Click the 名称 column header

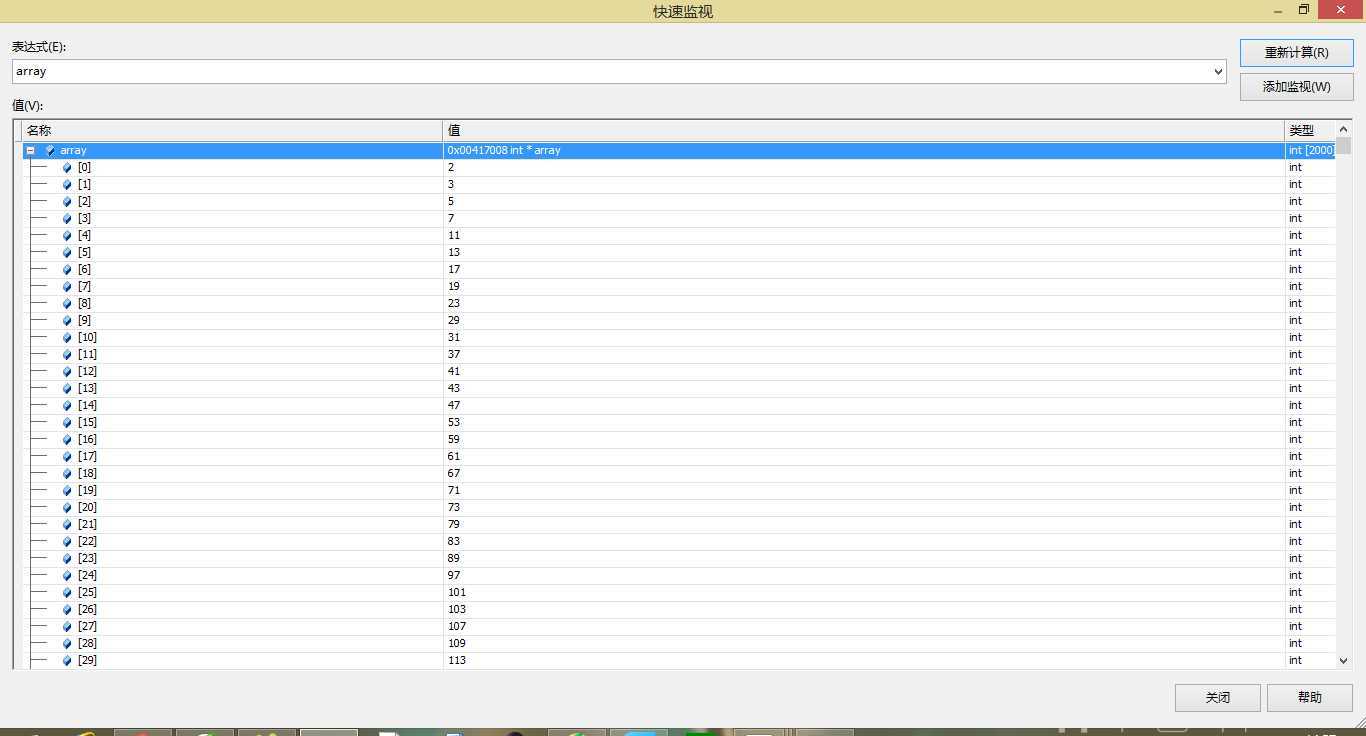(232, 131)
